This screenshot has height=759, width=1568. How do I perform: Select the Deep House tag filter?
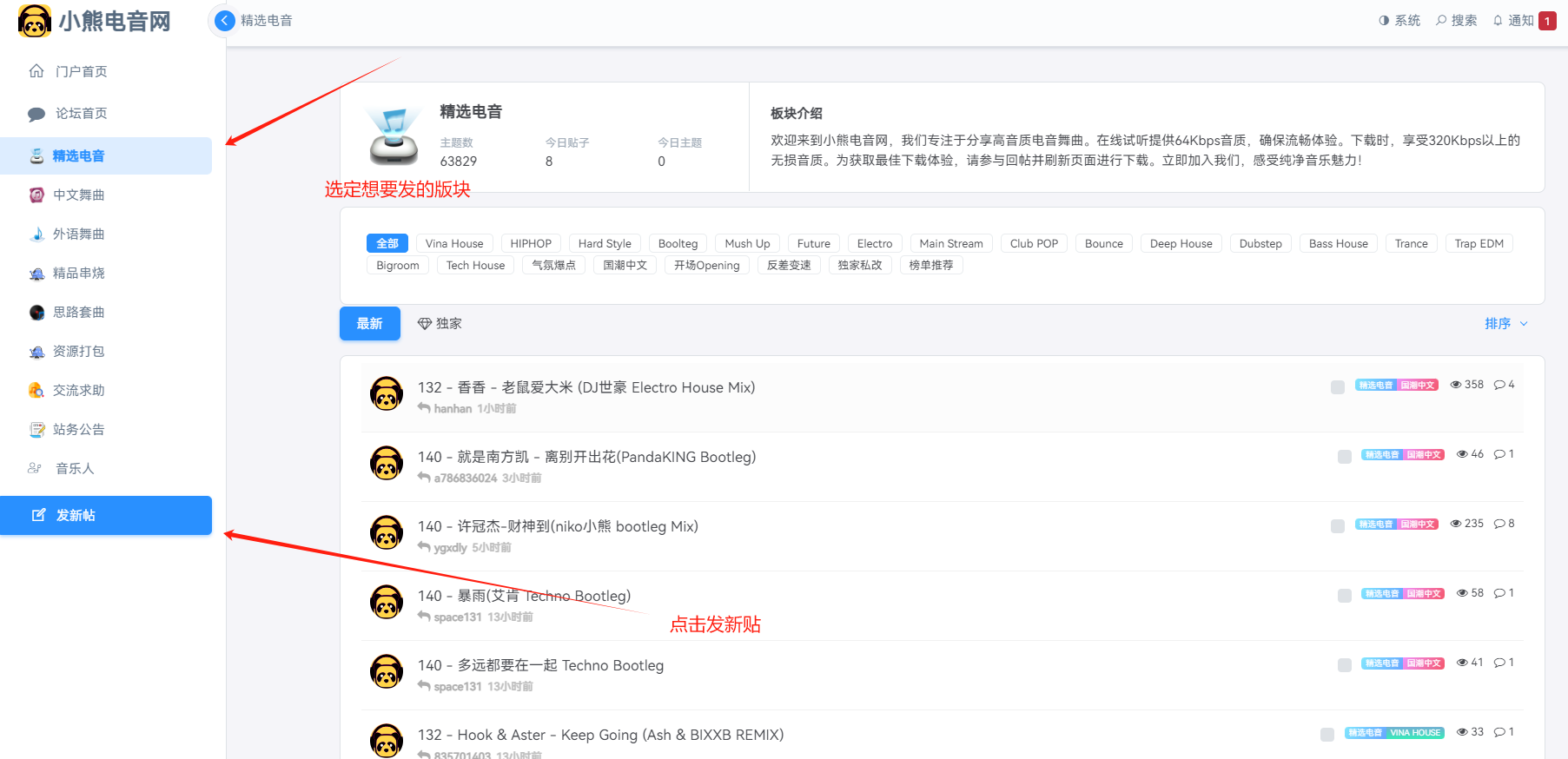tap(1181, 244)
